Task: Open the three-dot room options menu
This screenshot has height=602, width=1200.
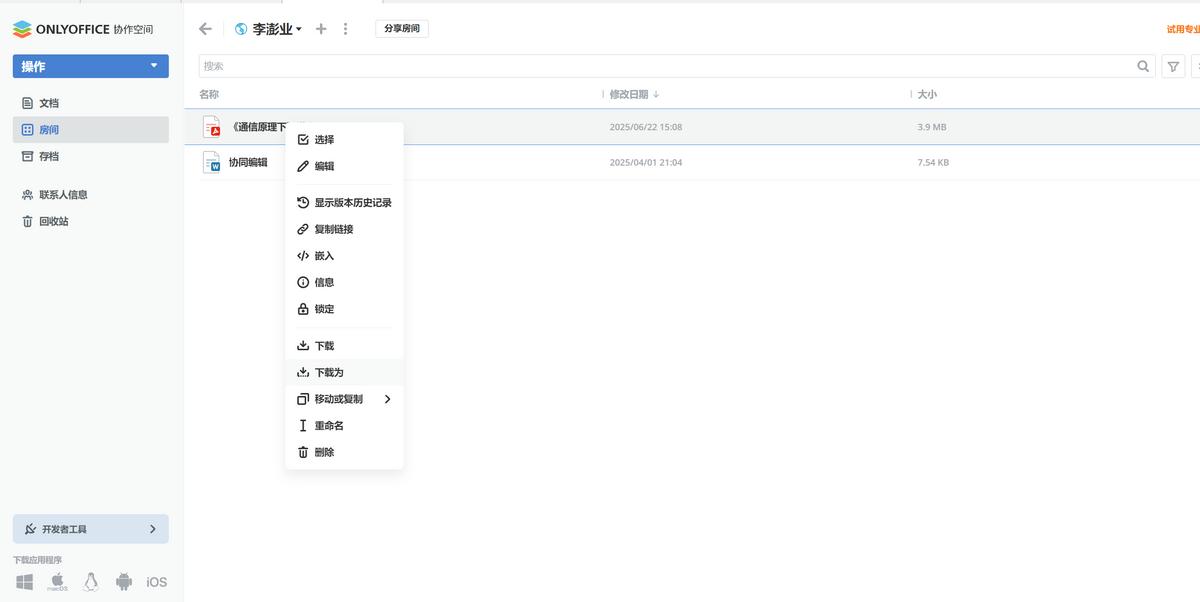Action: click(346, 29)
